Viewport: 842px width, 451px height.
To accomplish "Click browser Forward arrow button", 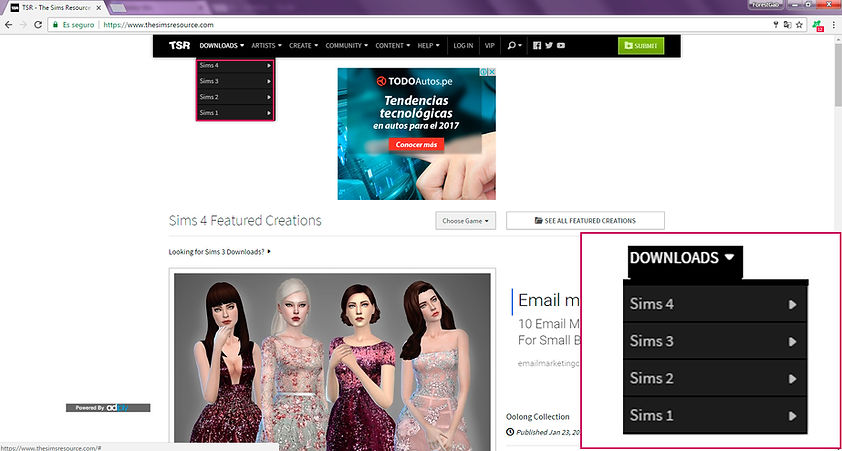I will coord(23,25).
